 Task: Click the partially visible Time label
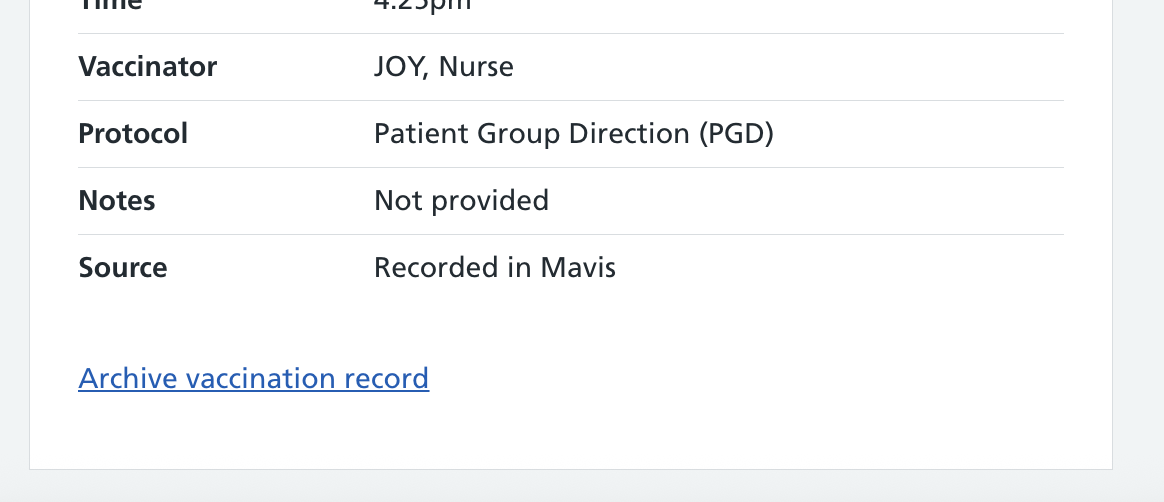pyautogui.click(x=110, y=5)
